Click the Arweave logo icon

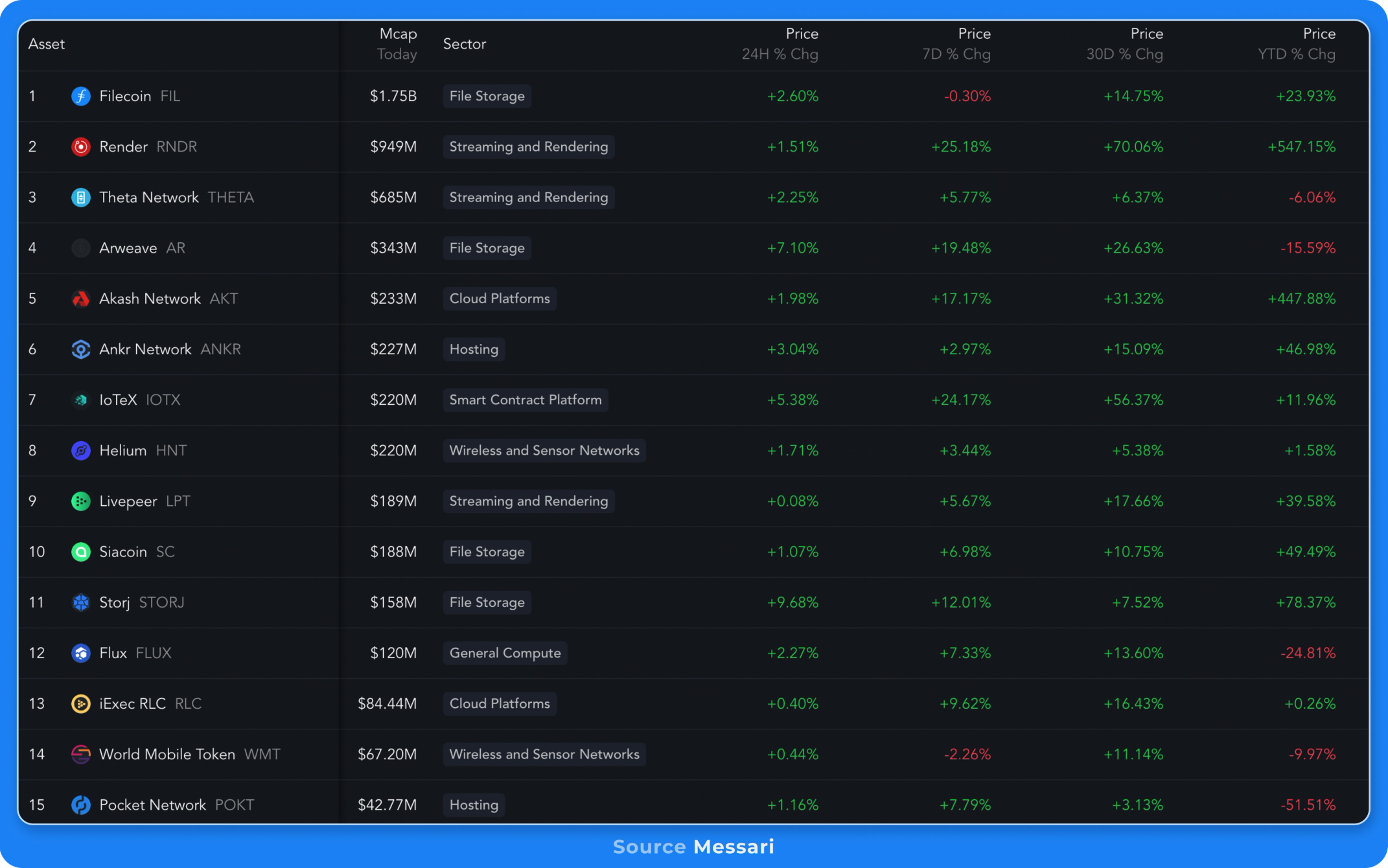[x=80, y=248]
